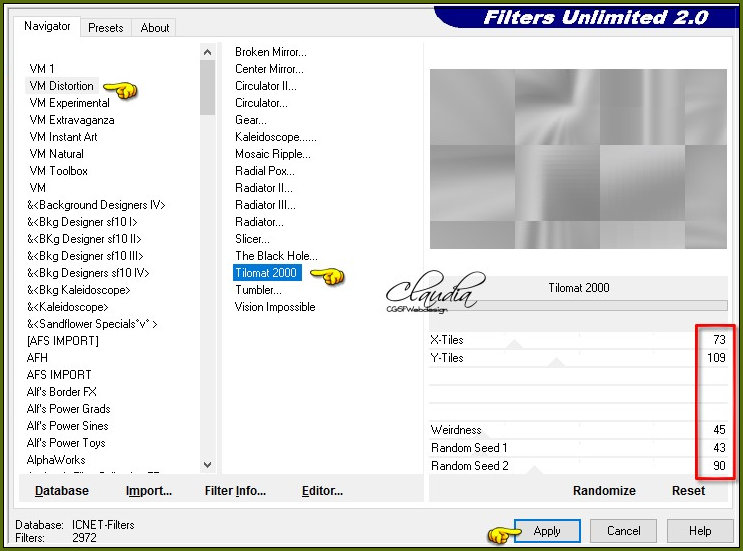This screenshot has height=551, width=743.
Task: Select VM Experimental category
Action: click(69, 103)
